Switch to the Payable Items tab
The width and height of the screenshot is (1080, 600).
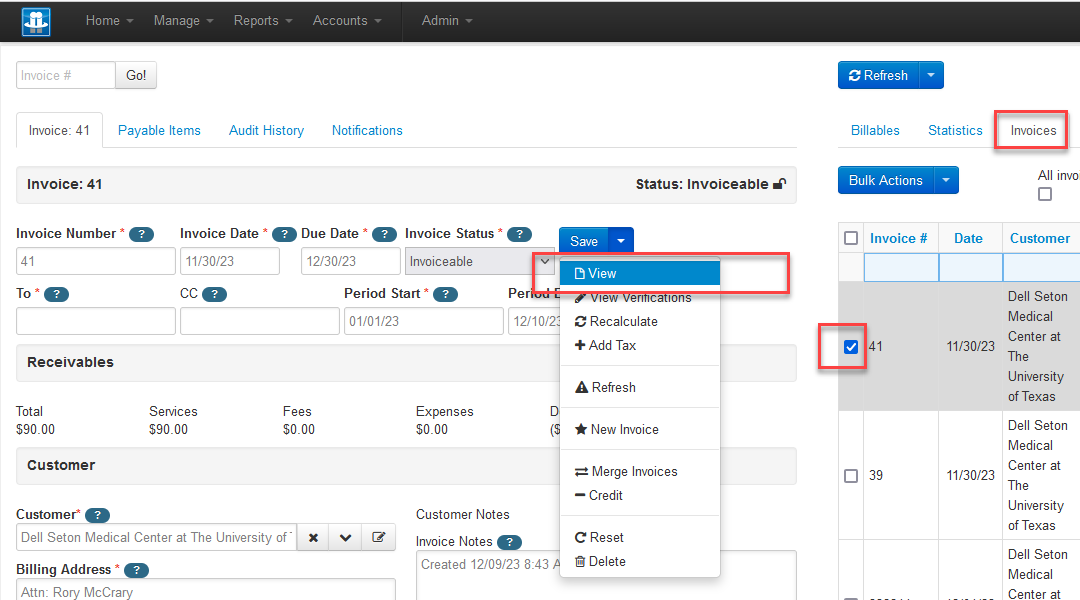tap(159, 130)
